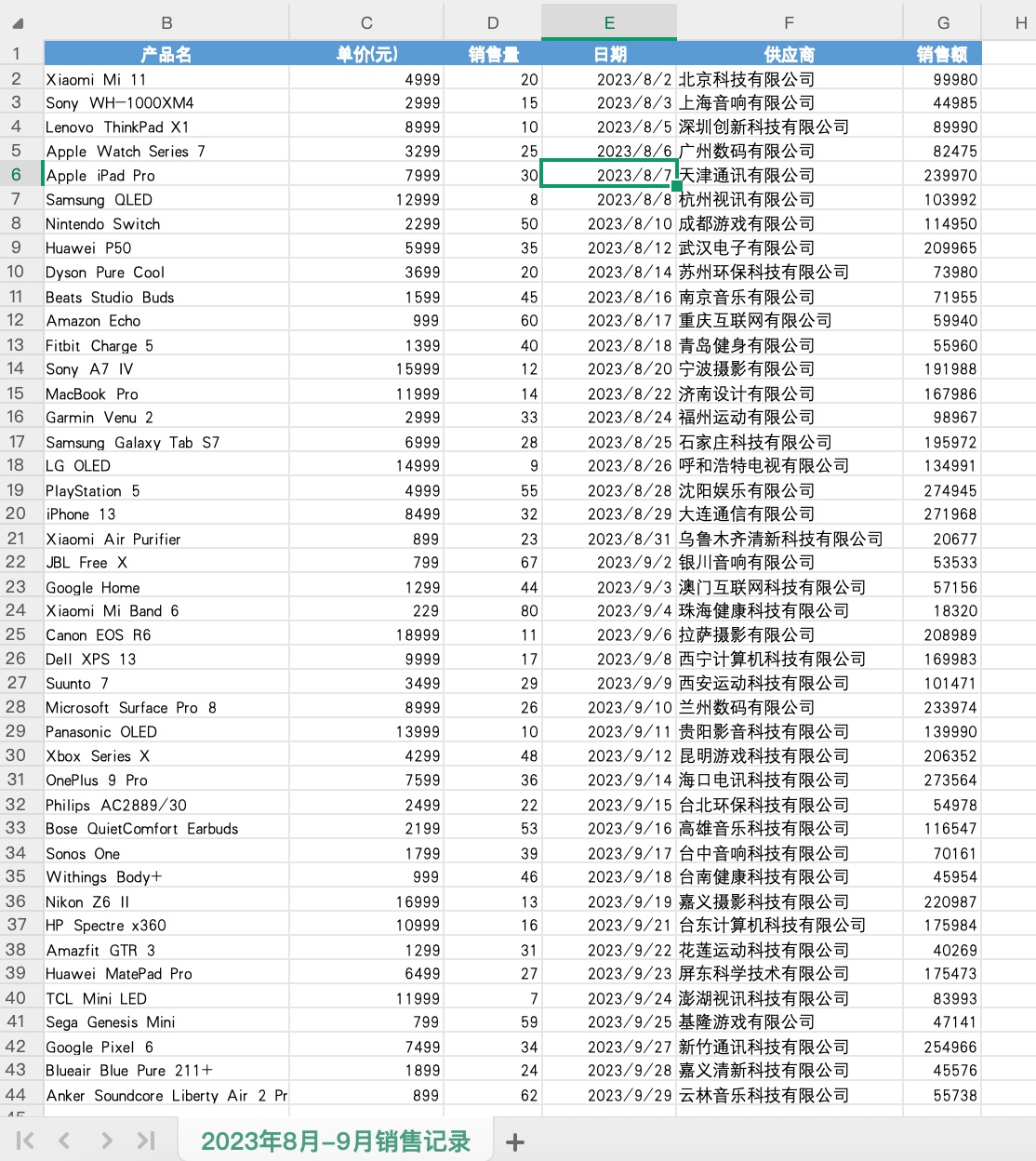Select the TCL Mini LED cell
Viewport: 1036px width, 1161px height.
166,998
